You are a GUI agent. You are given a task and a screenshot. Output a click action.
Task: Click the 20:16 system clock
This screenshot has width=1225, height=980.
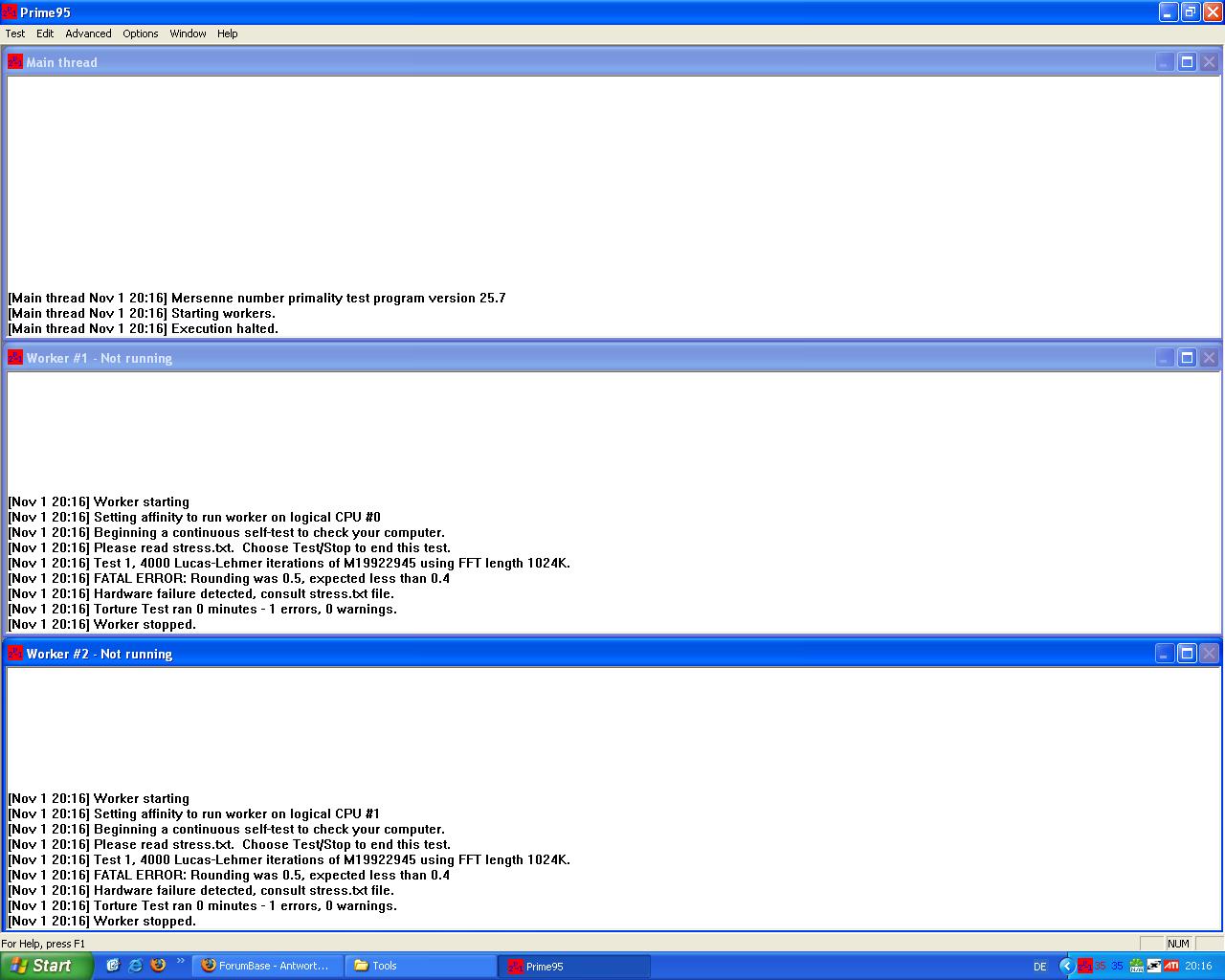coord(1198,967)
